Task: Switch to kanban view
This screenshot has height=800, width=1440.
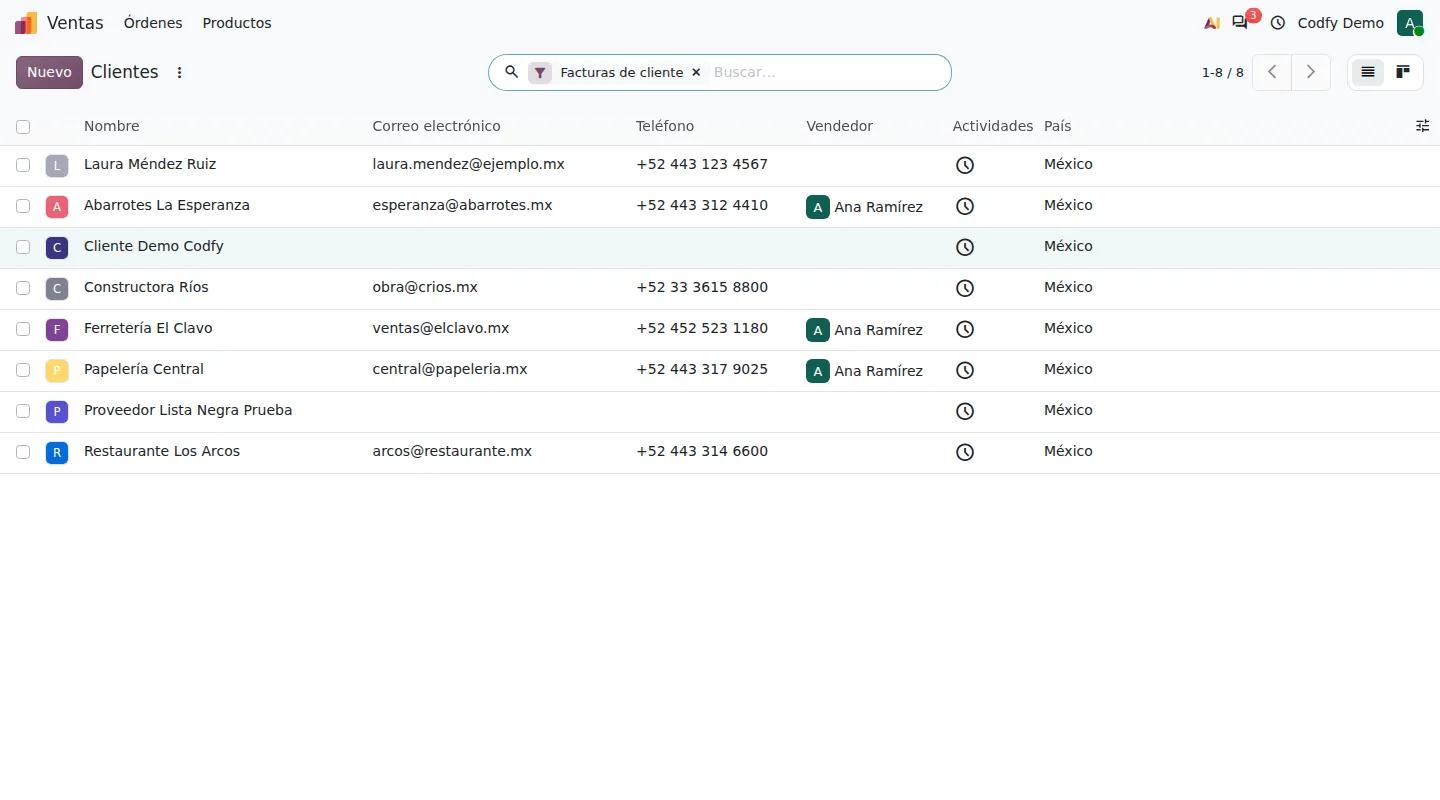Action: click(x=1403, y=72)
